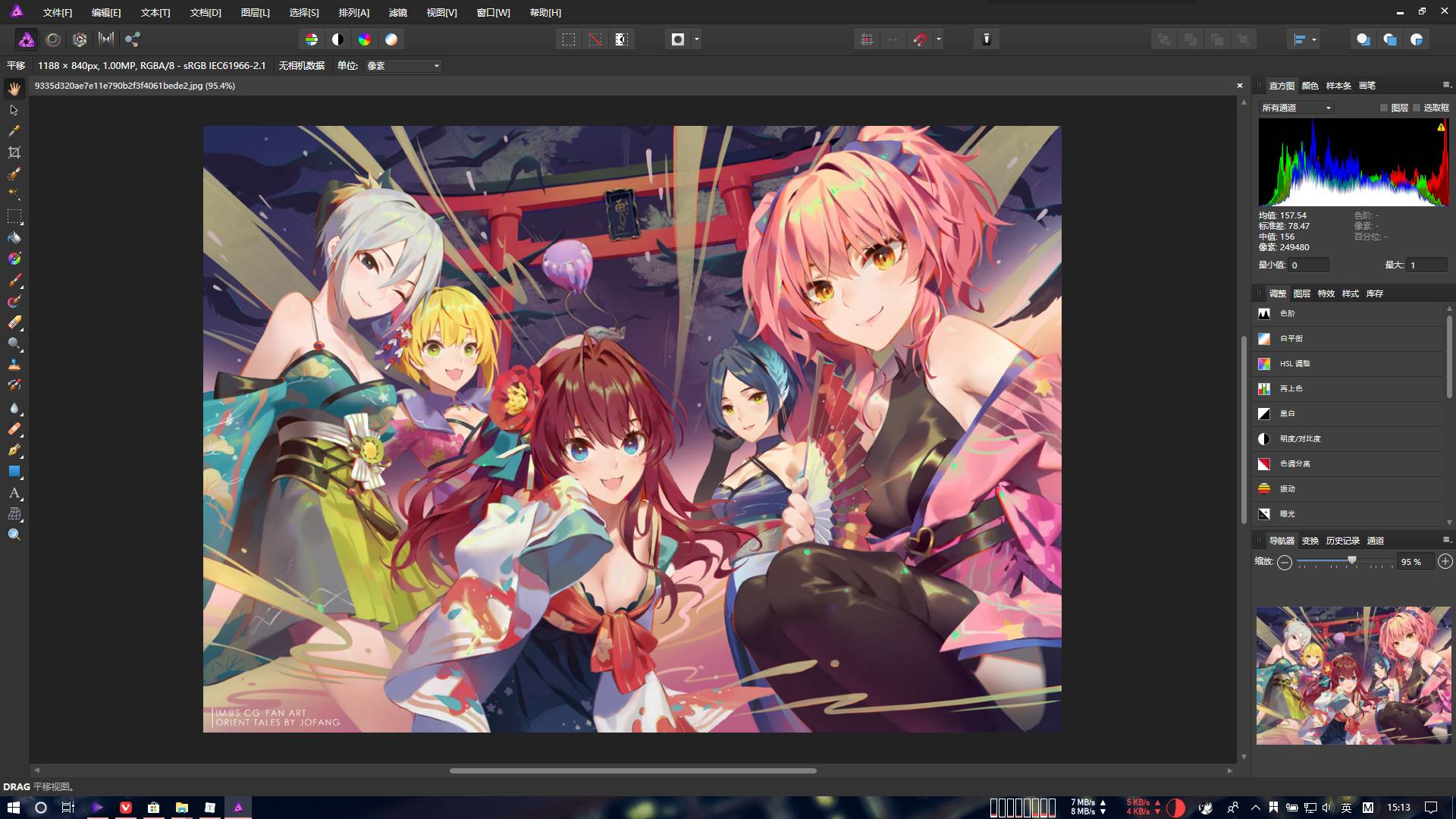Enable the 图层 checkbox in histogram panel
1456x819 pixels.
point(1384,108)
